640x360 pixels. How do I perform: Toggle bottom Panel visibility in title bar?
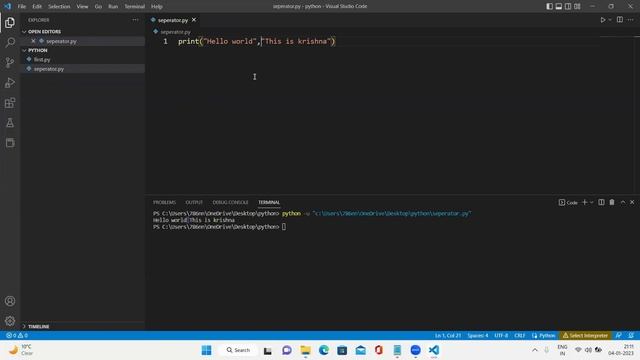[559, 6]
